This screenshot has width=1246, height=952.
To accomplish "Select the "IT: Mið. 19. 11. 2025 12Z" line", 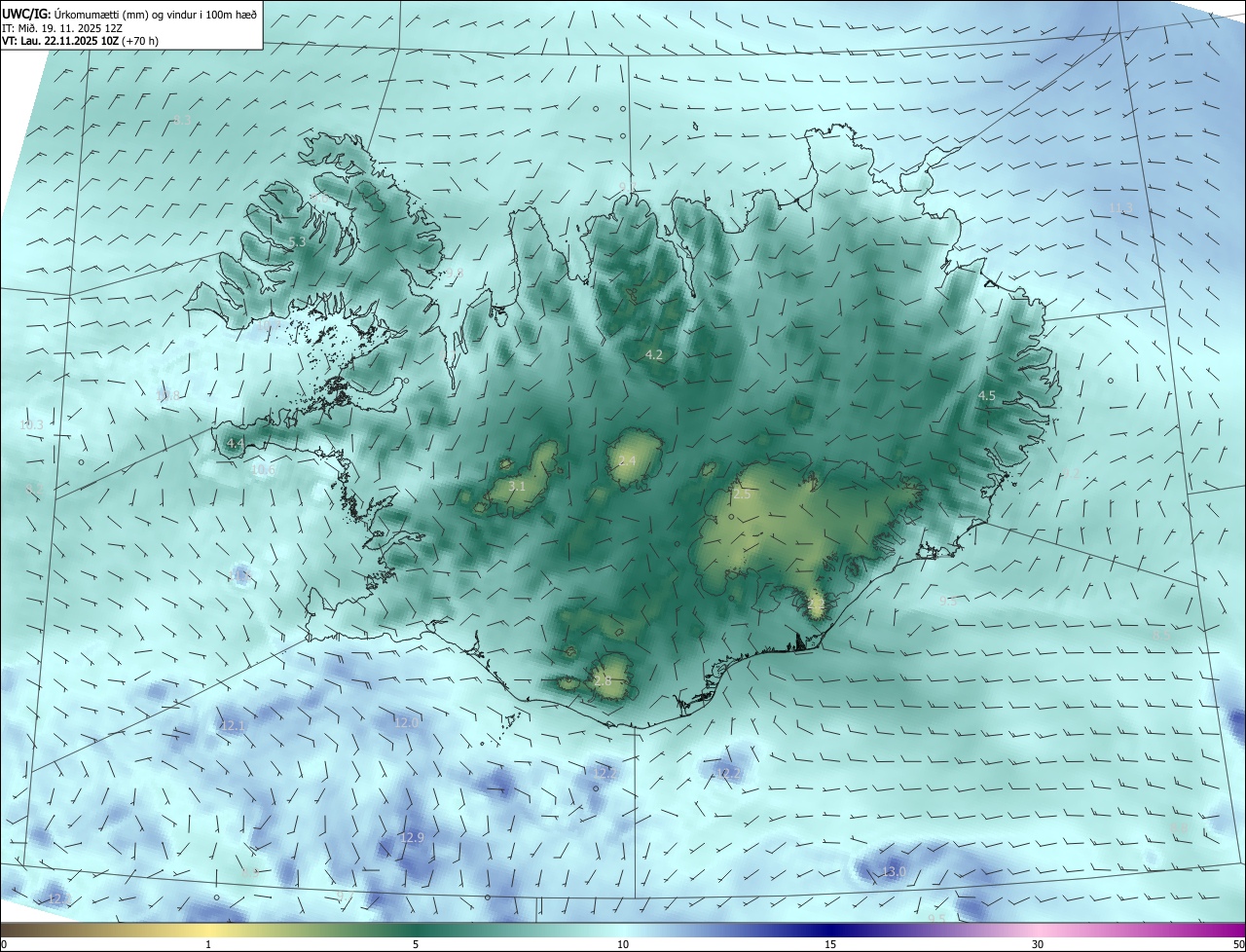I will 62,27.
